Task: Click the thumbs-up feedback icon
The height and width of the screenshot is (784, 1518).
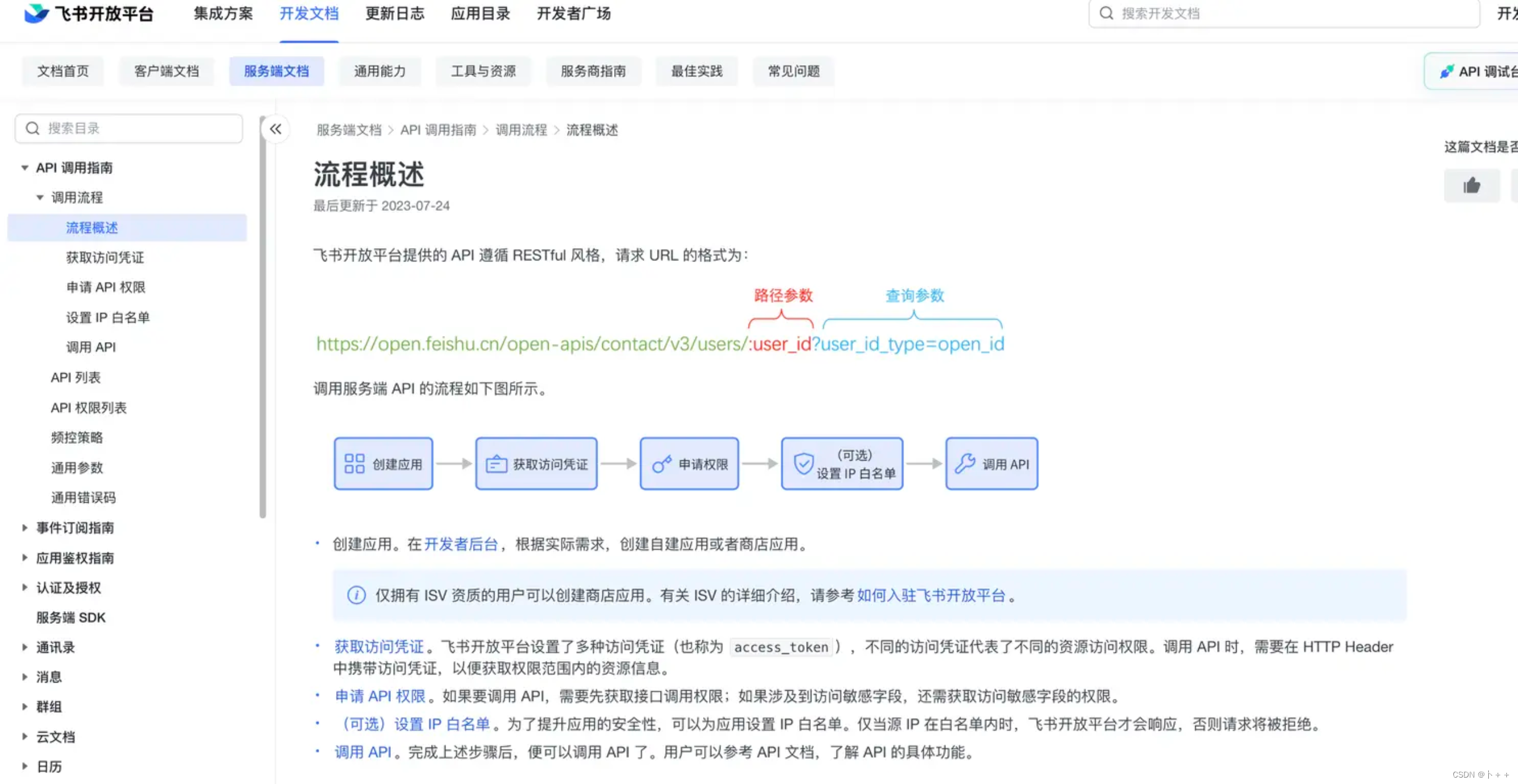Action: click(1471, 186)
